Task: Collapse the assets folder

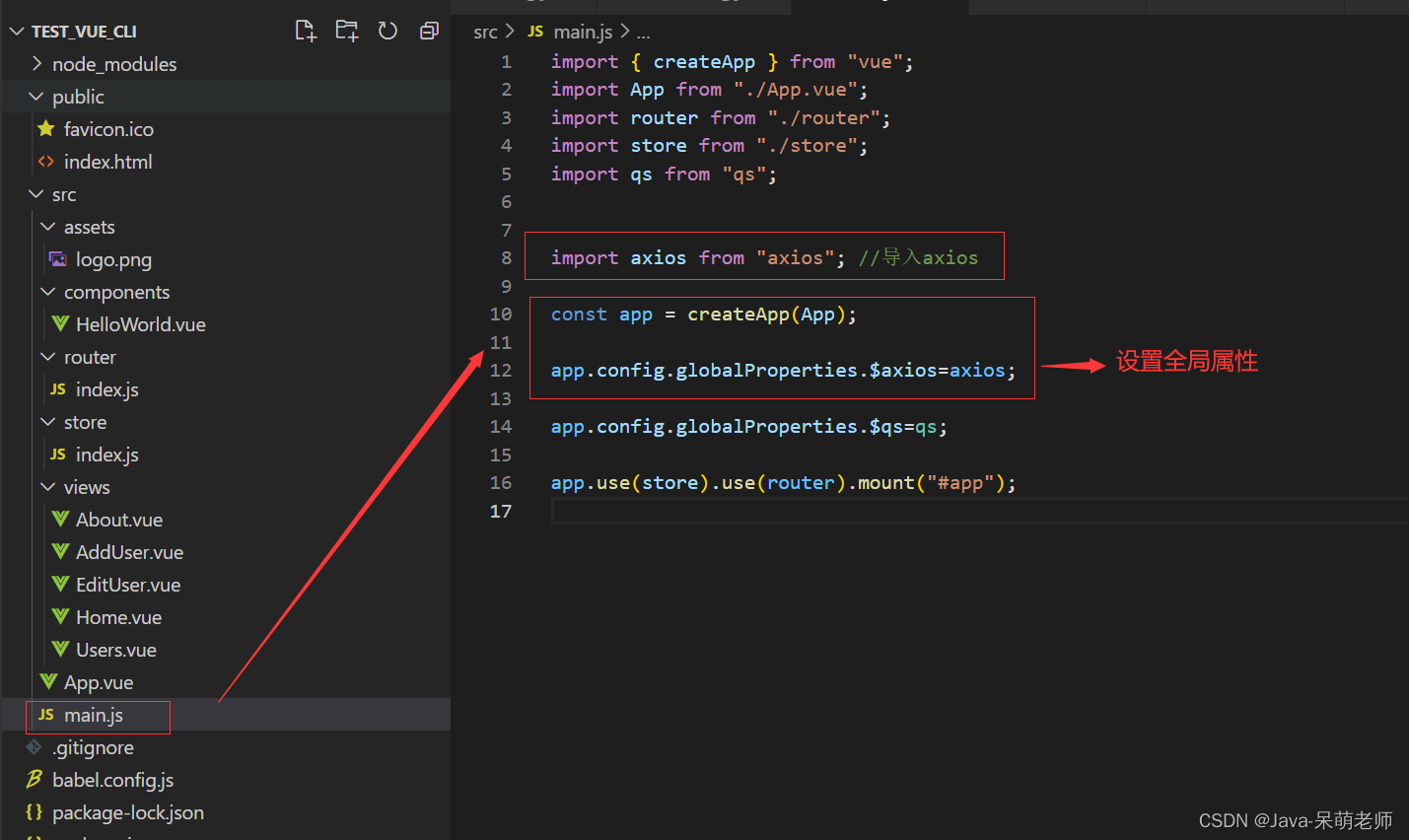Action: tap(48, 227)
